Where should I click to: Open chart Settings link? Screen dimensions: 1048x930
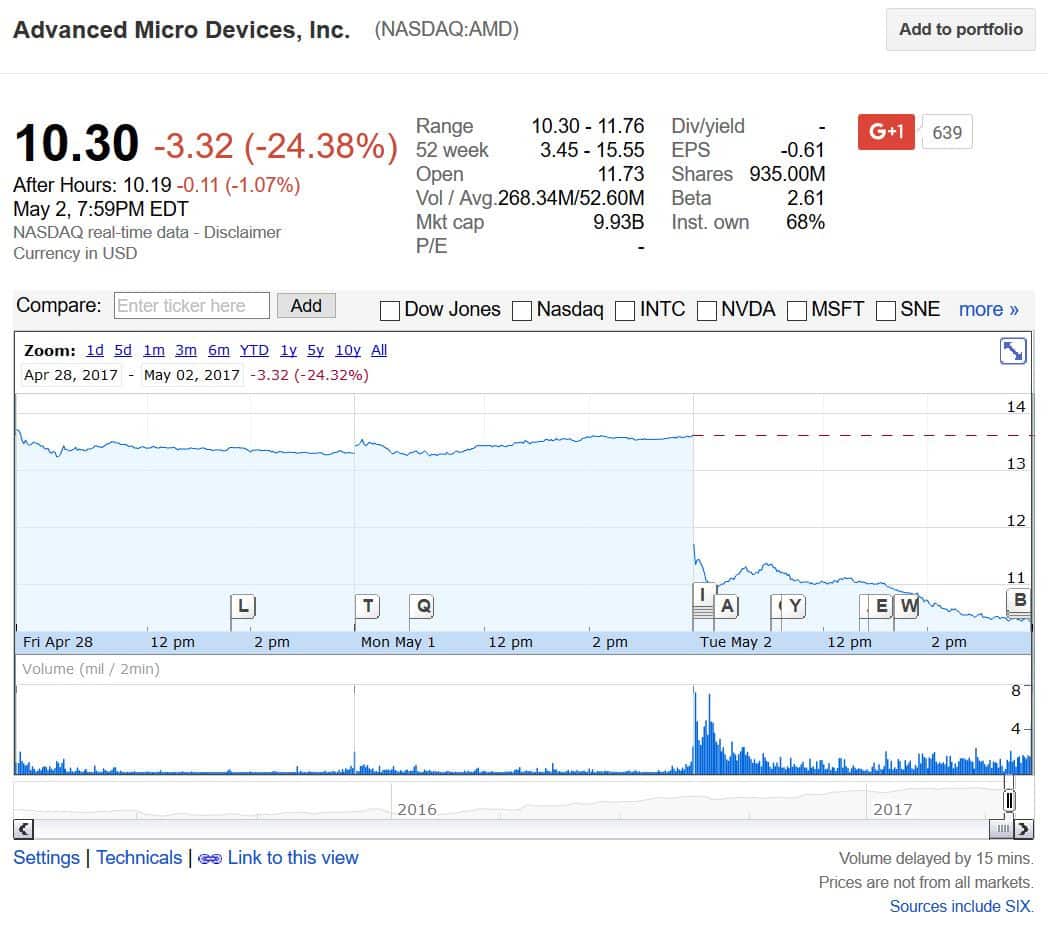click(x=46, y=858)
